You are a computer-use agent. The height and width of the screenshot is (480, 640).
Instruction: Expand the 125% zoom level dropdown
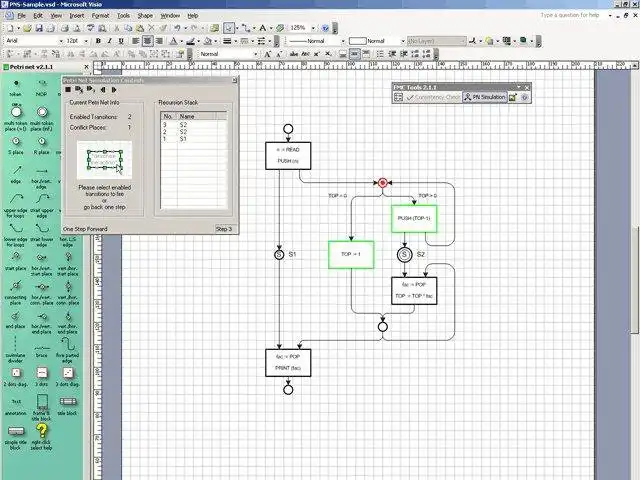[x=313, y=28]
